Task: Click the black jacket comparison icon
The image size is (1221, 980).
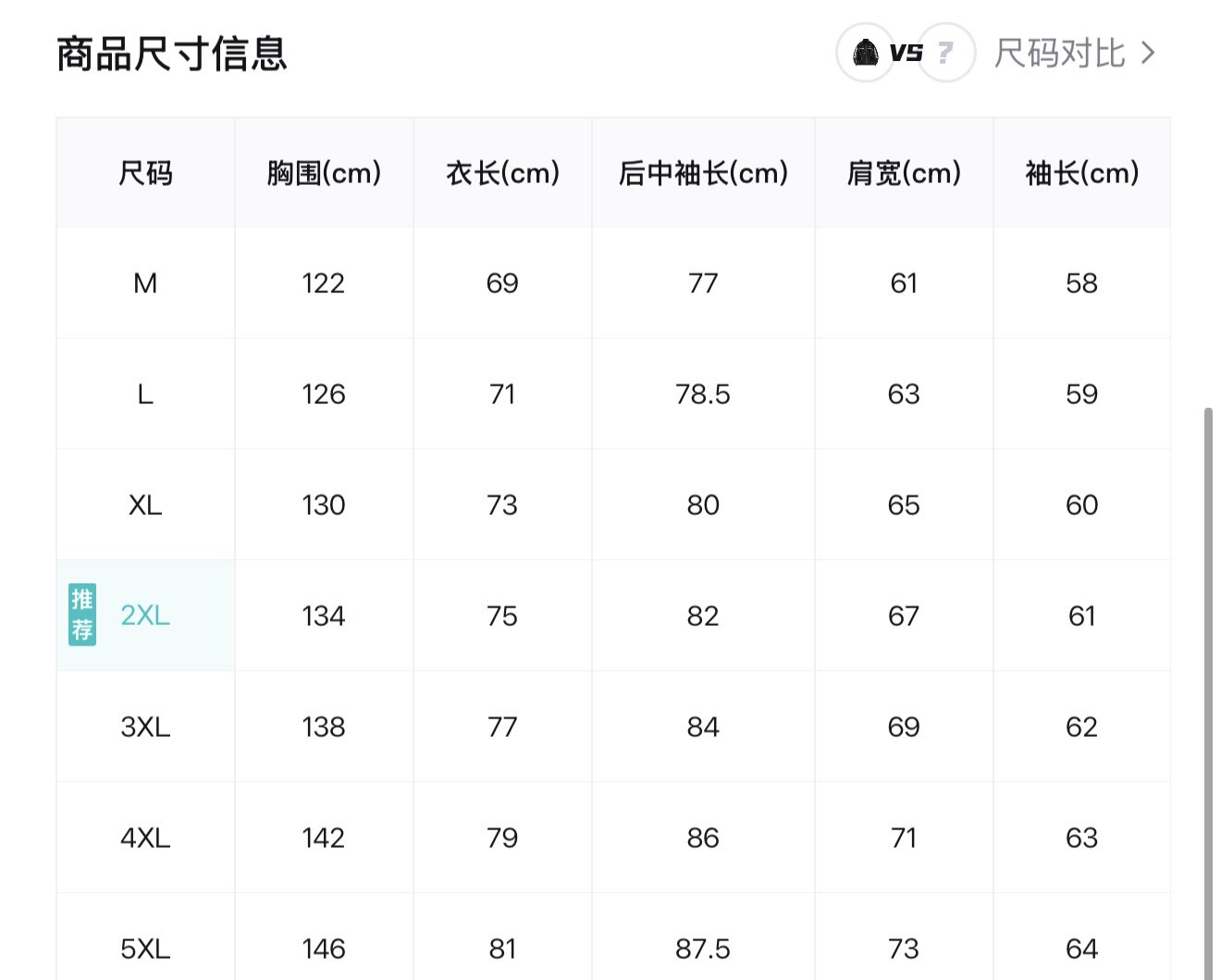Action: tap(865, 53)
